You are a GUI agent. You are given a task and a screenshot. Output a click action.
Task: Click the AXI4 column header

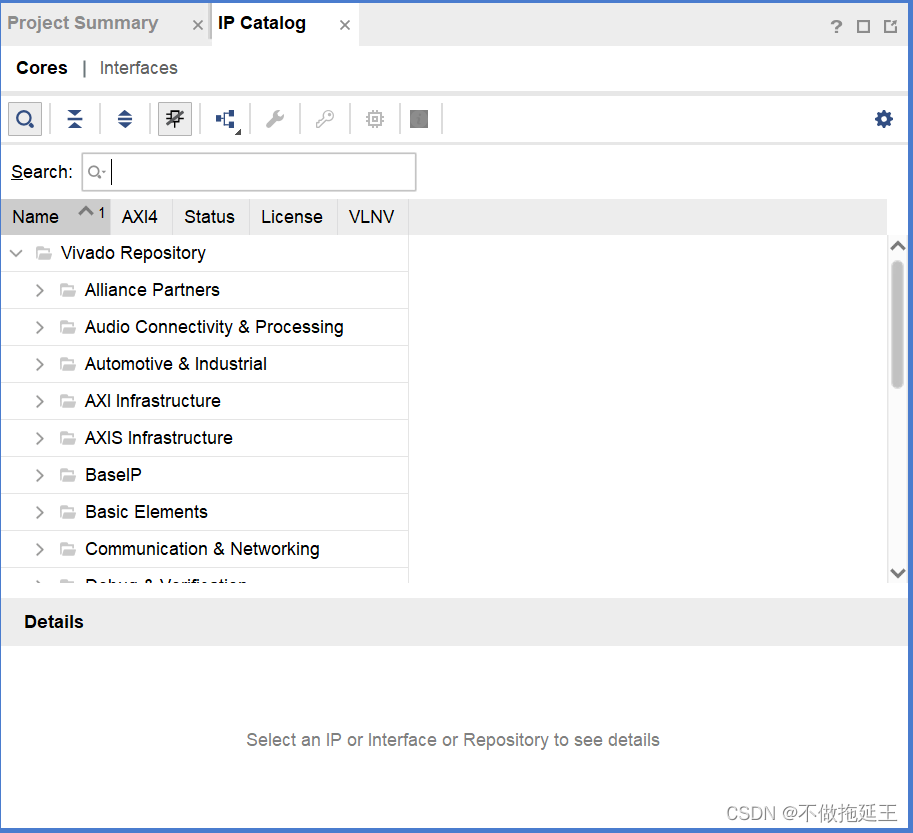(x=140, y=217)
